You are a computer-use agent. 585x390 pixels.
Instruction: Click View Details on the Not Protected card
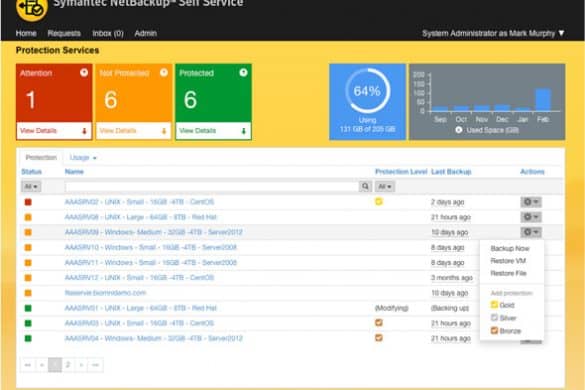[134, 131]
